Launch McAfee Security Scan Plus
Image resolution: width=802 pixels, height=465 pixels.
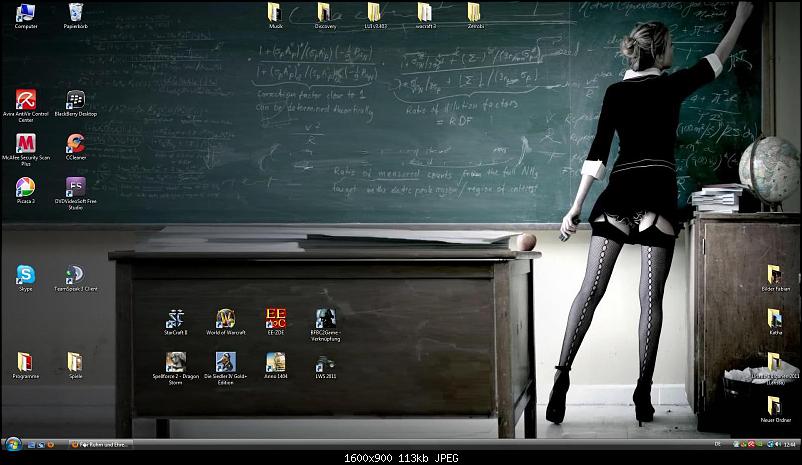[x=26, y=144]
